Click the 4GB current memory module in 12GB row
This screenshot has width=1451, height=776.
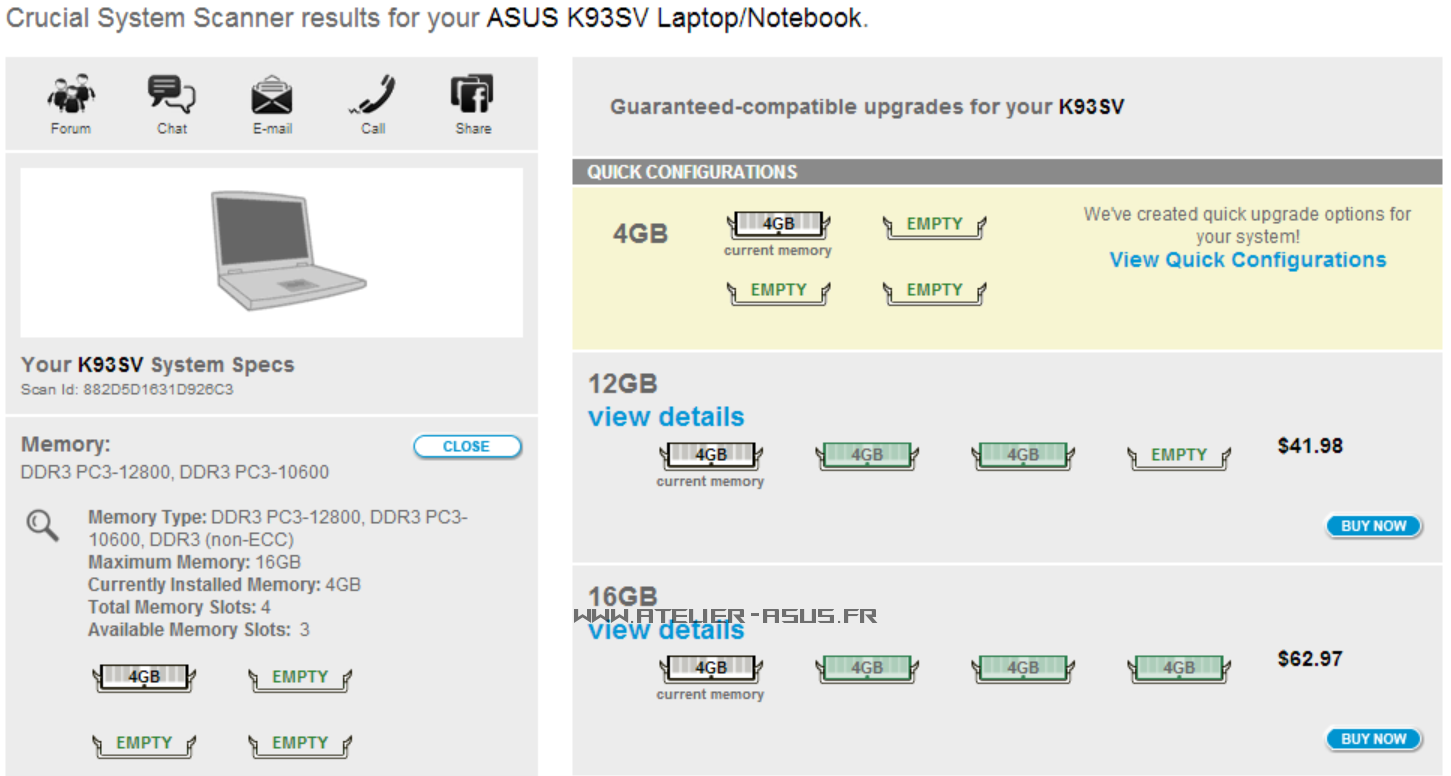click(711, 456)
